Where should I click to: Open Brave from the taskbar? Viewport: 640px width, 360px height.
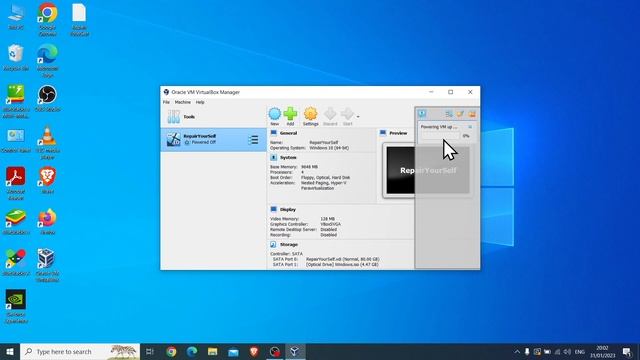click(x=254, y=351)
